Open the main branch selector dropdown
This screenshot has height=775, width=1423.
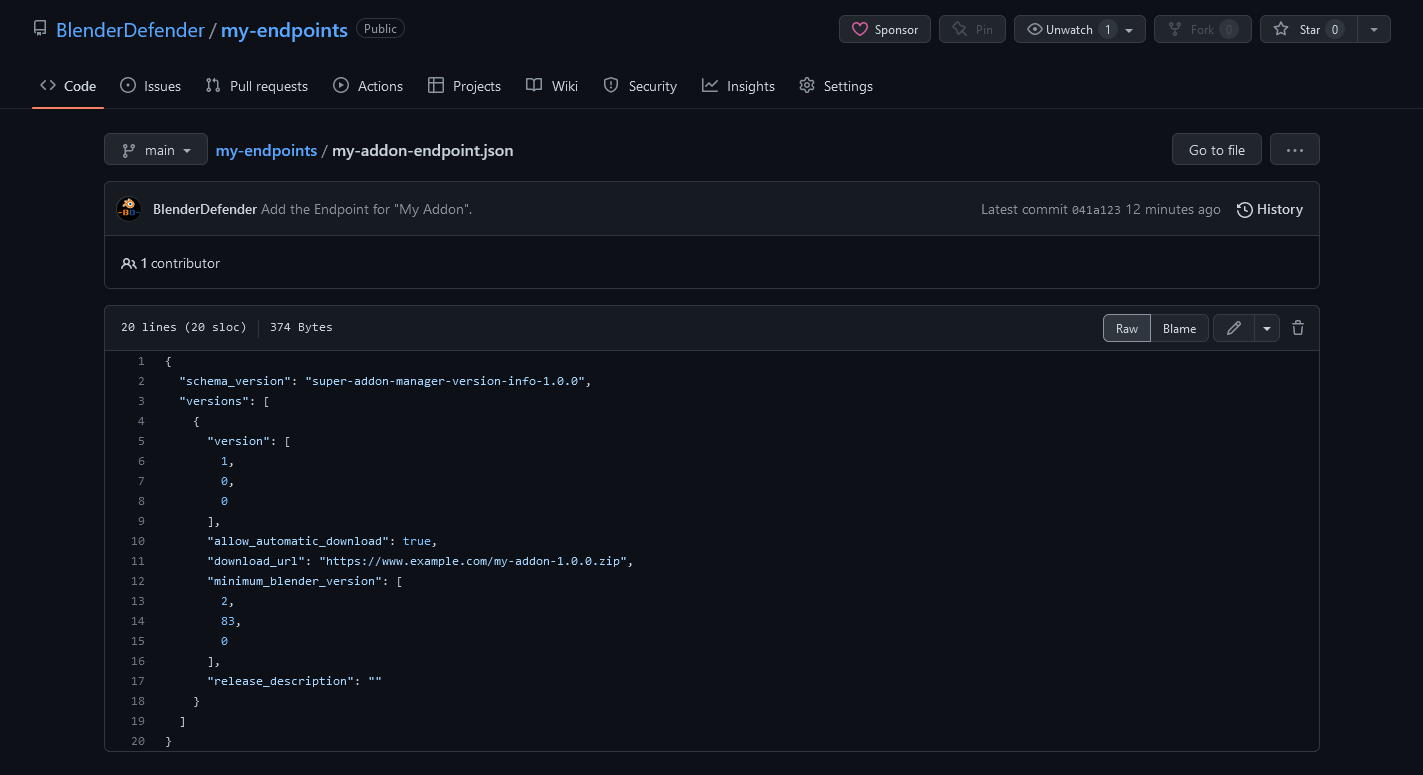coord(156,150)
